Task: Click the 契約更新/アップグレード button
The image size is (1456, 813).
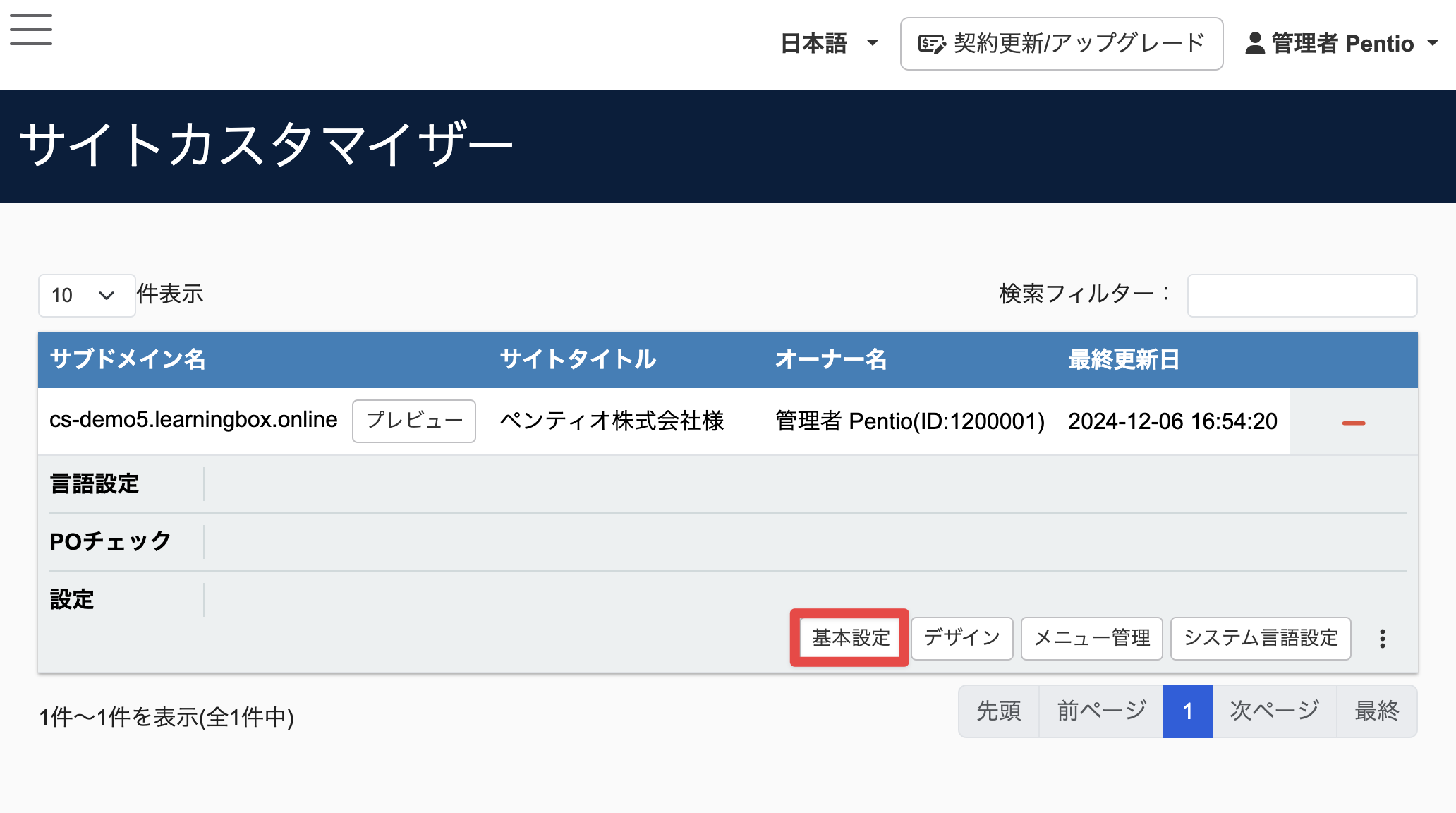Action: 1062,44
